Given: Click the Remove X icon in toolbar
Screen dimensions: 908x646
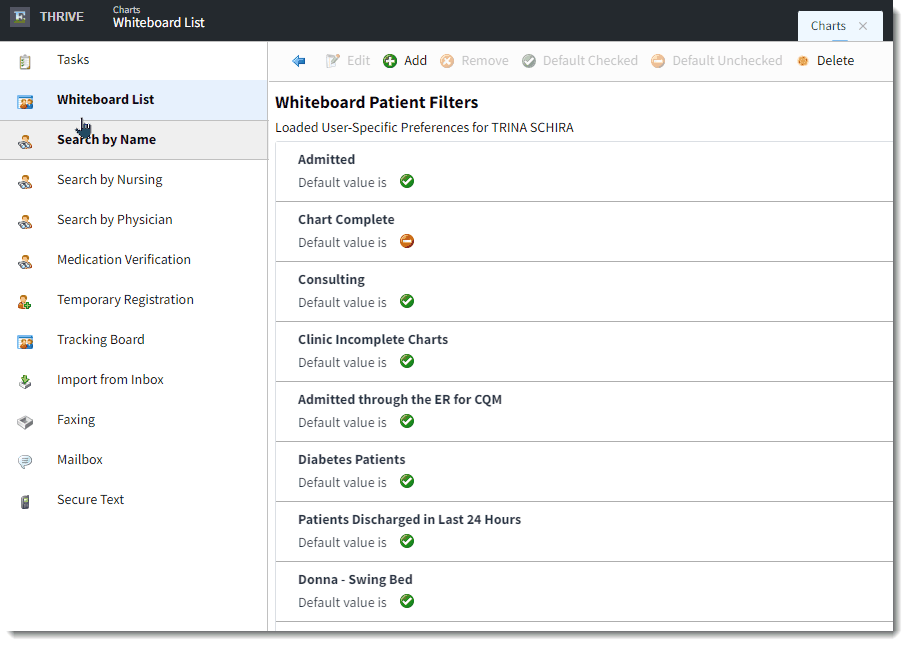Looking at the screenshot, I should click(x=447, y=61).
